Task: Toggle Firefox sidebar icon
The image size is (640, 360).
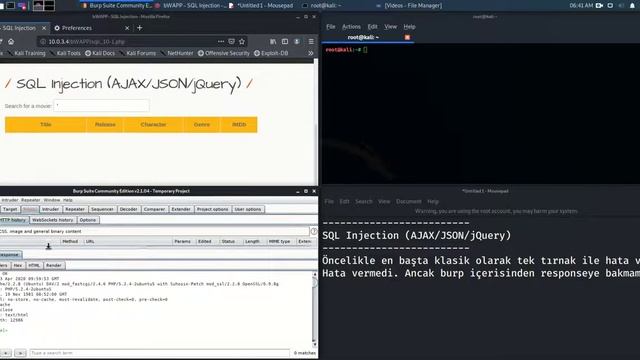Action: (x=285, y=41)
